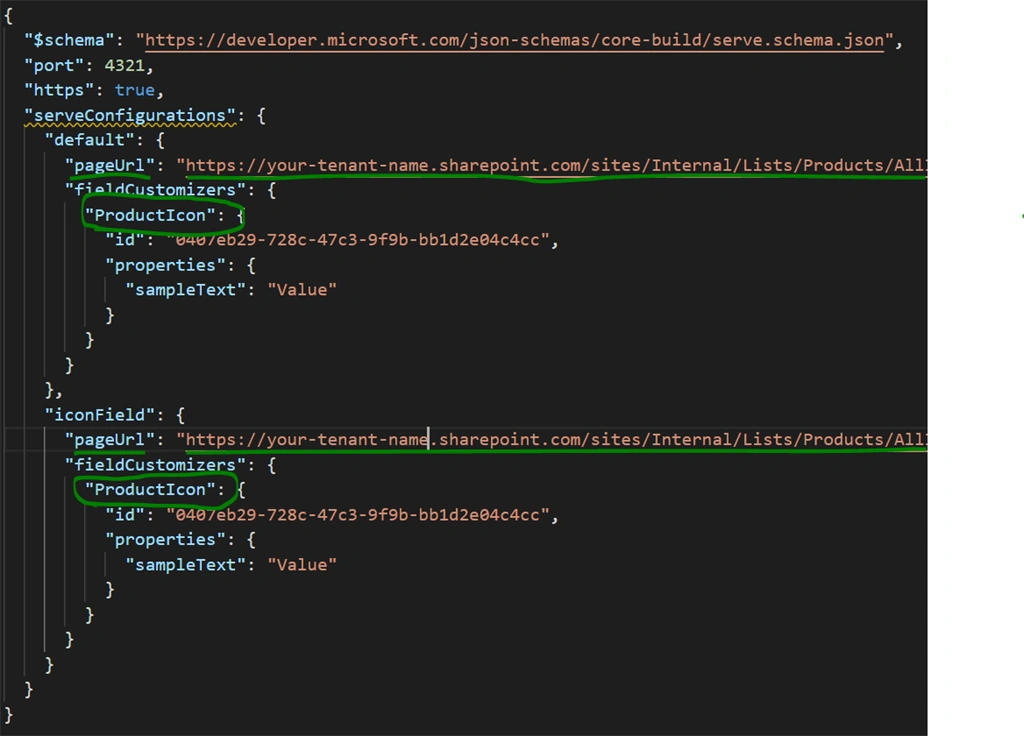The height and width of the screenshot is (736, 1024).
Task: Select "ProductIcon" key in default block
Action: [x=150, y=216]
